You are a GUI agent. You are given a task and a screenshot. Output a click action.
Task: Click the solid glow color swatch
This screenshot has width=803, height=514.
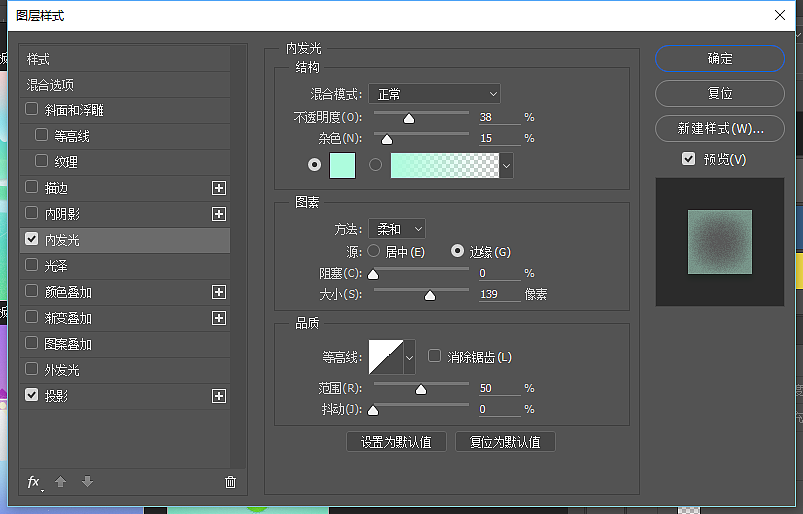342,165
